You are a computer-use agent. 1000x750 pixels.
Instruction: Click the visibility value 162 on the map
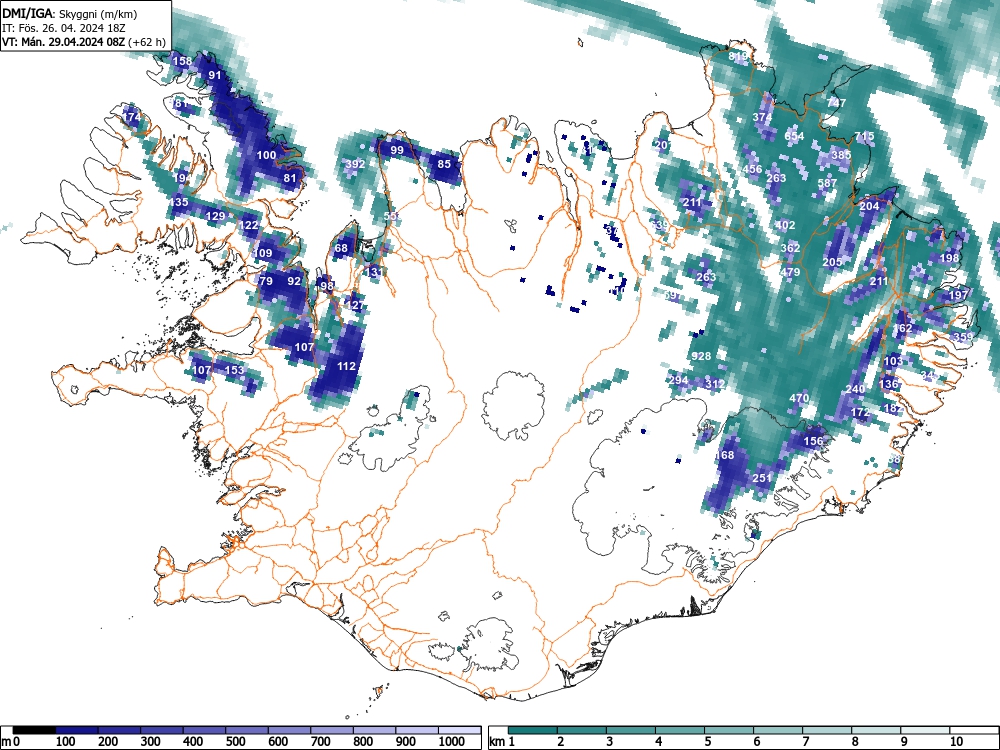[902, 328]
